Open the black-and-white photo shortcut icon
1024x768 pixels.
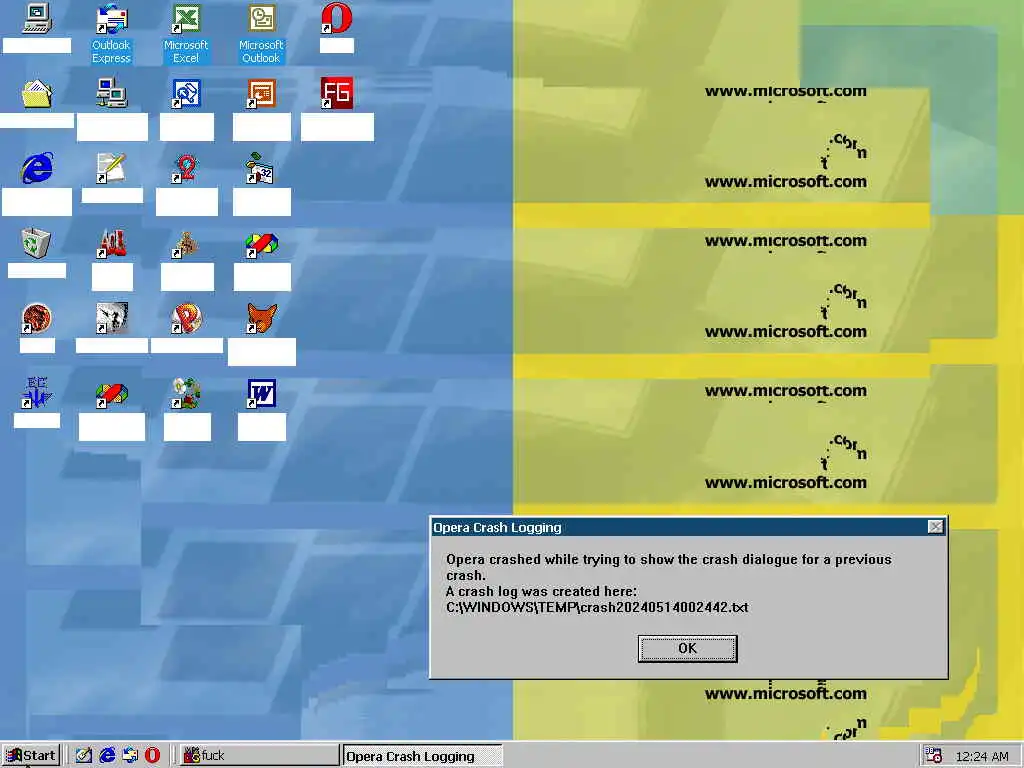pyautogui.click(x=112, y=318)
